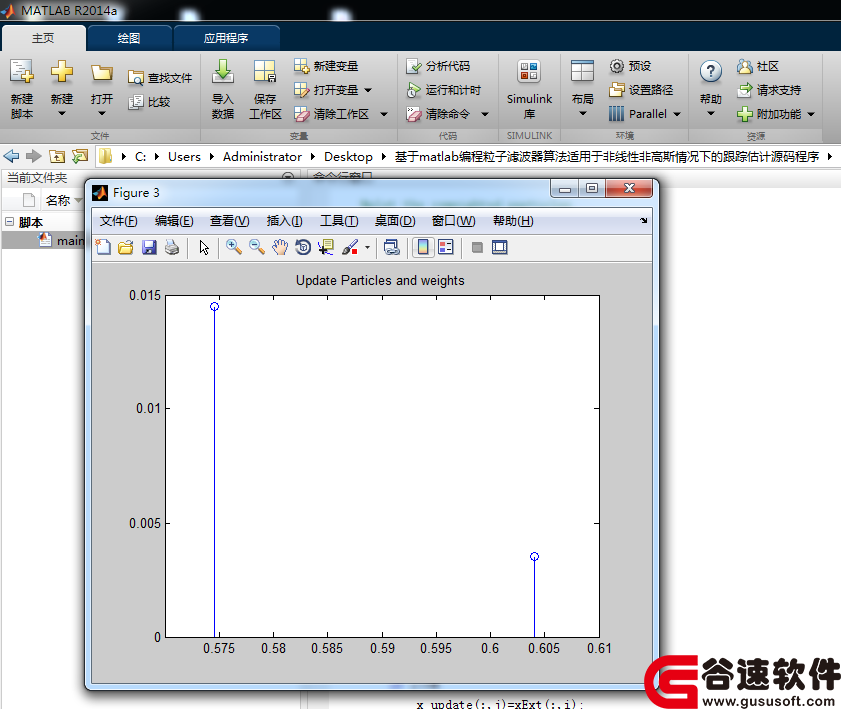Click Request Support (请求支持) button
Image resolution: width=841 pixels, height=709 pixels.
click(769, 90)
